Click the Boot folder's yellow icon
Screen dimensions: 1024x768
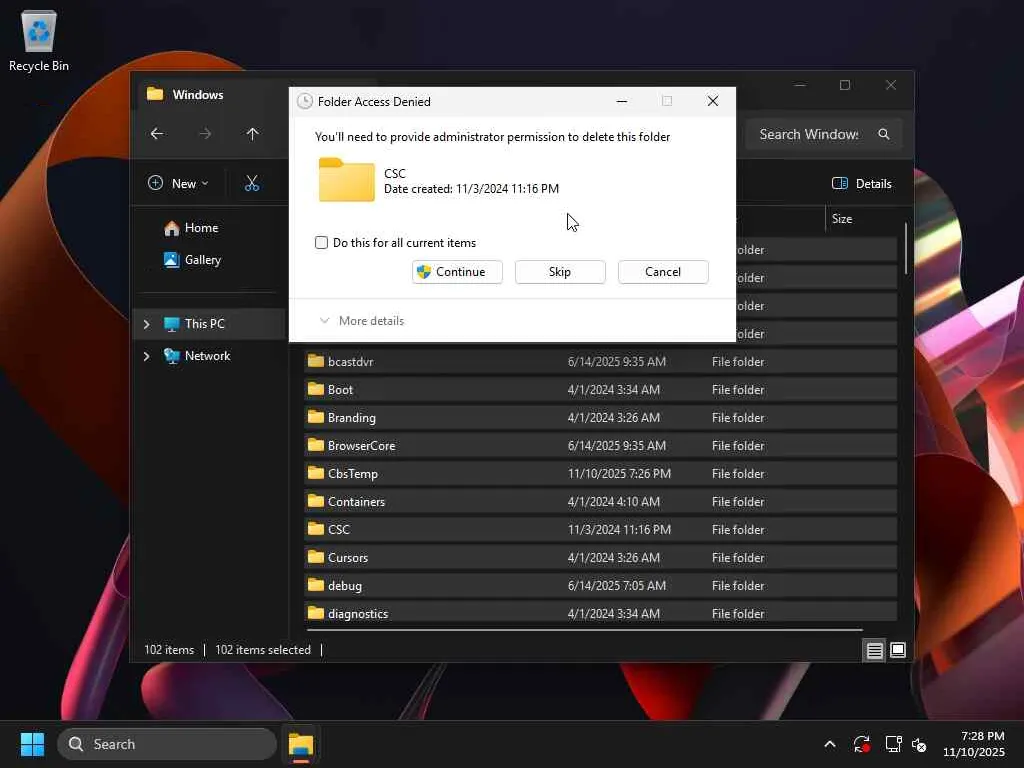pyautogui.click(x=316, y=389)
